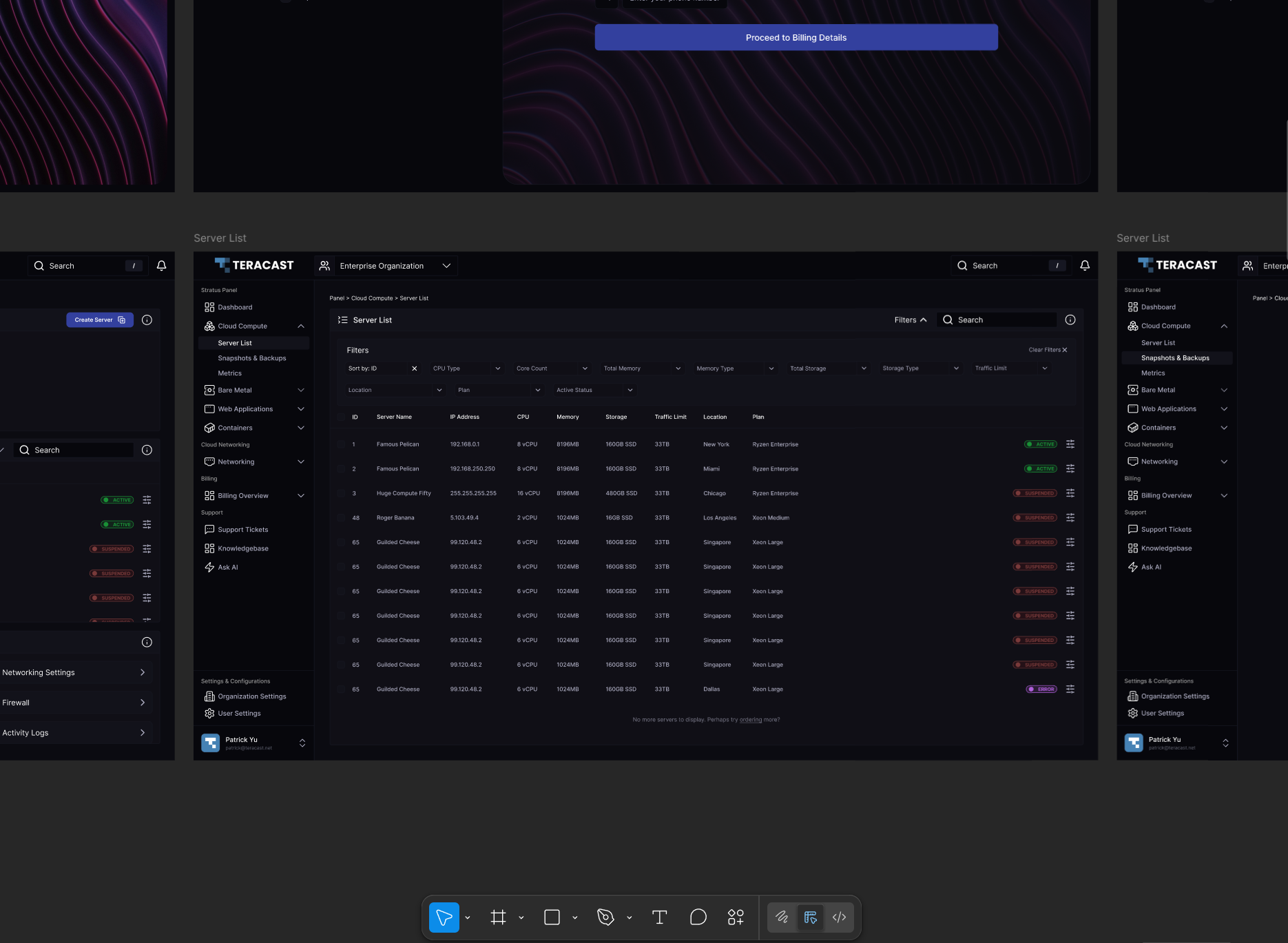Open the Actions tool in the toolbar

point(736,917)
